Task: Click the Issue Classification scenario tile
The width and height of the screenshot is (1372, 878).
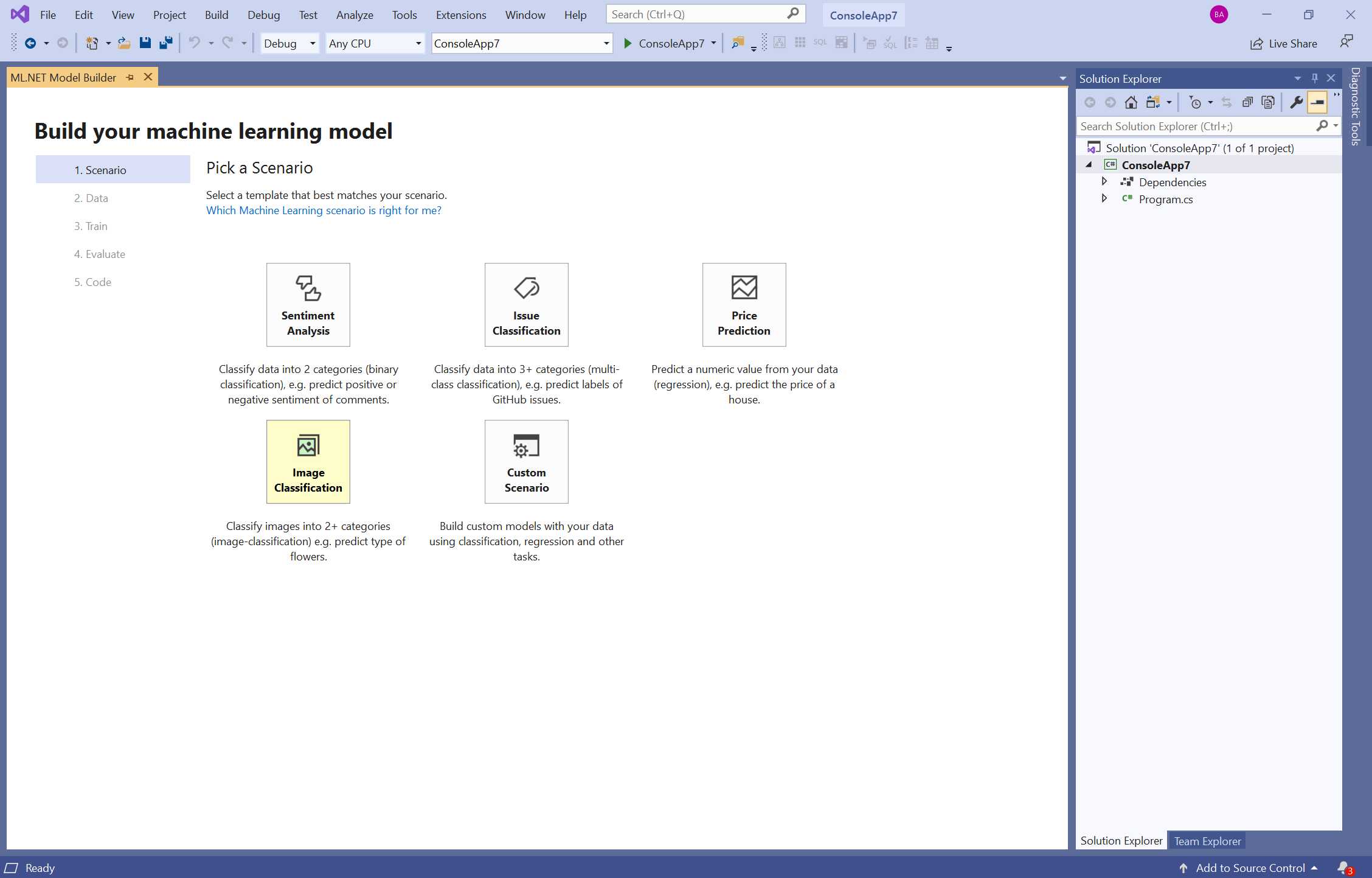Action: (526, 305)
